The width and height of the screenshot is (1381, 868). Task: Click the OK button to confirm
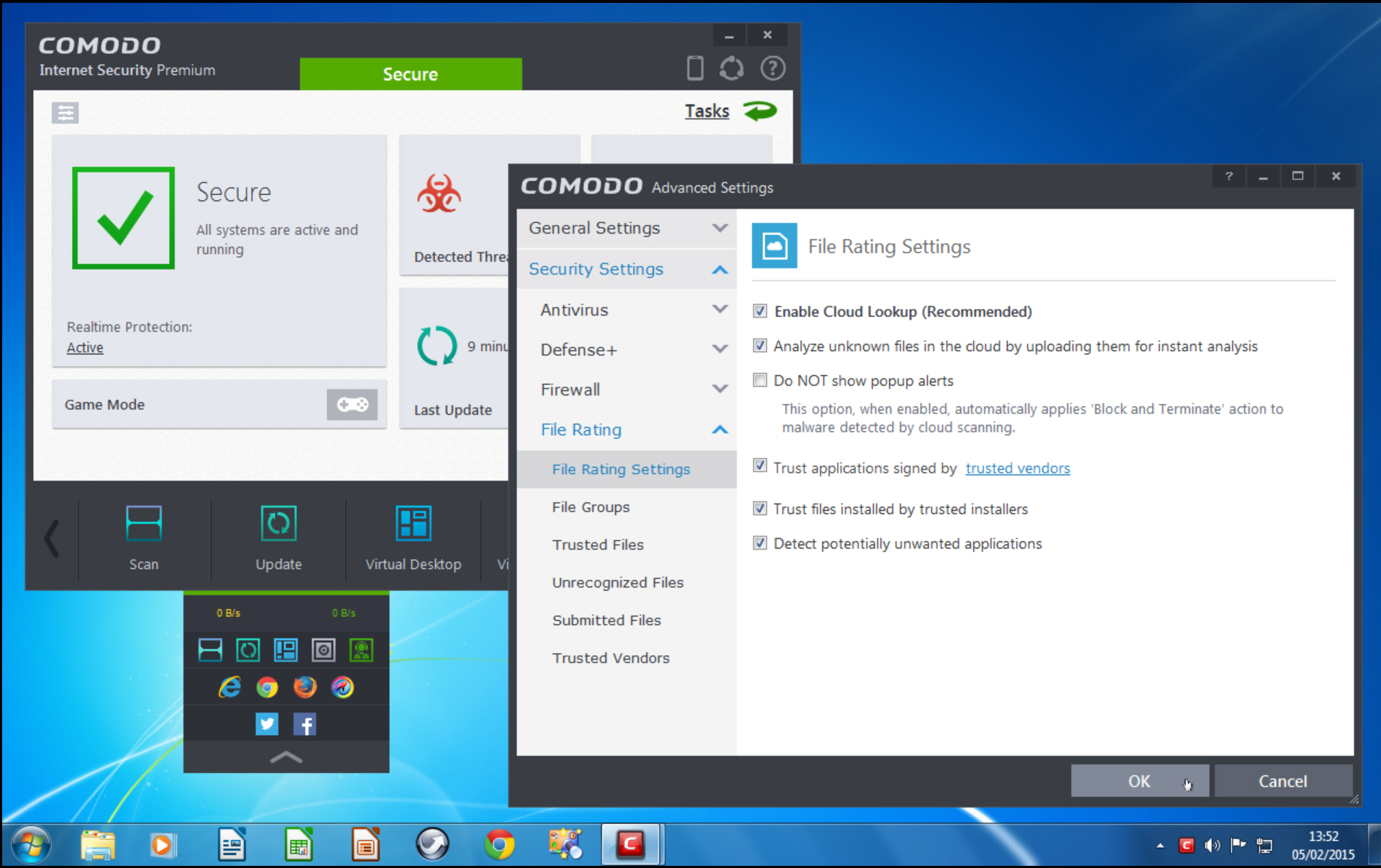(x=1138, y=781)
